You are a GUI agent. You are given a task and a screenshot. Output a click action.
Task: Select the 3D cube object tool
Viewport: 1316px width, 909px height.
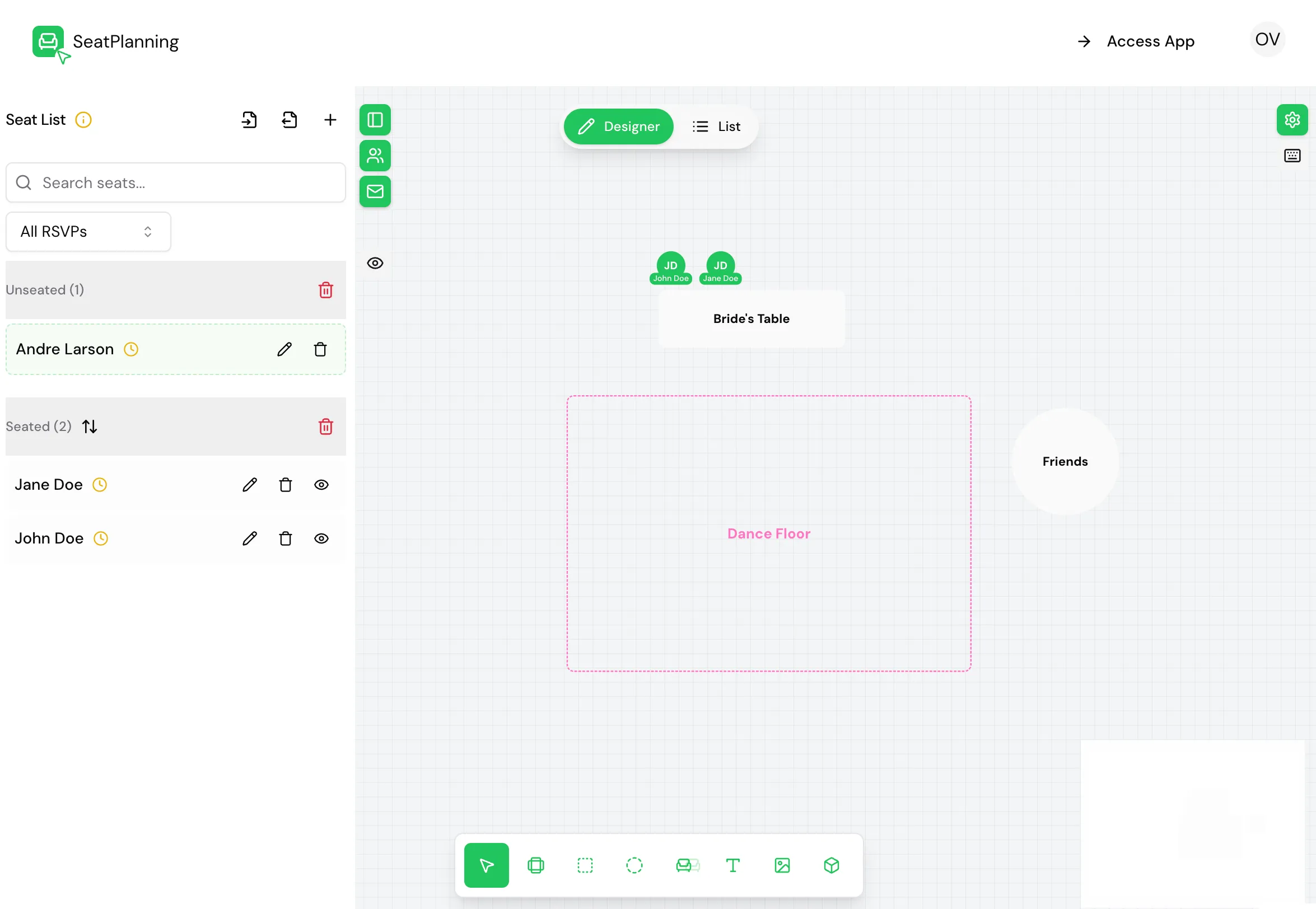(831, 865)
